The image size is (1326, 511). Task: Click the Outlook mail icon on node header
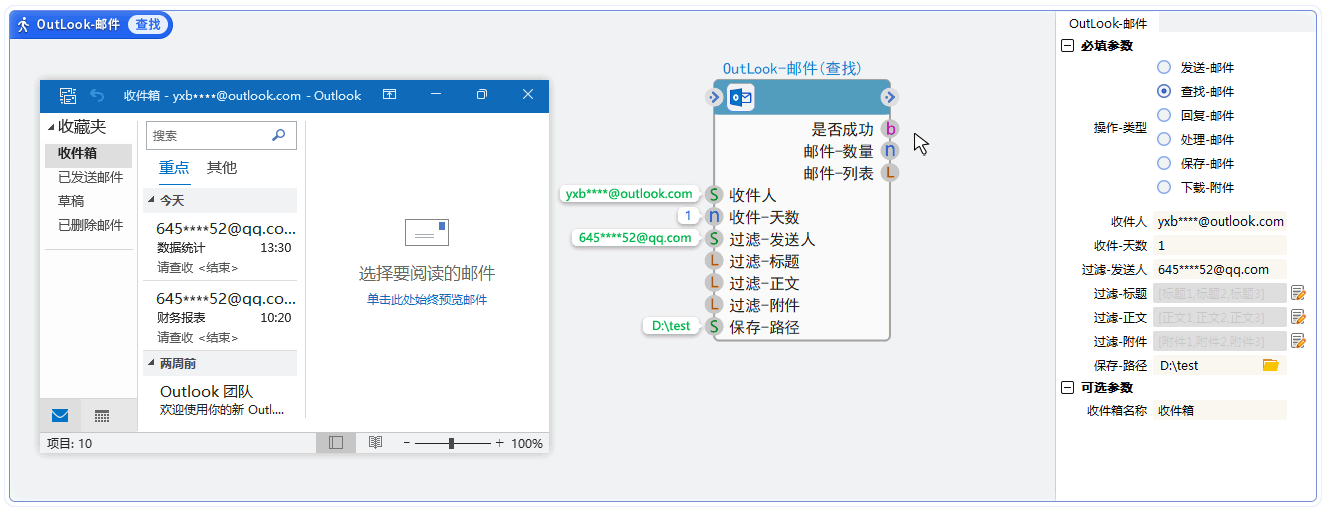click(x=741, y=97)
